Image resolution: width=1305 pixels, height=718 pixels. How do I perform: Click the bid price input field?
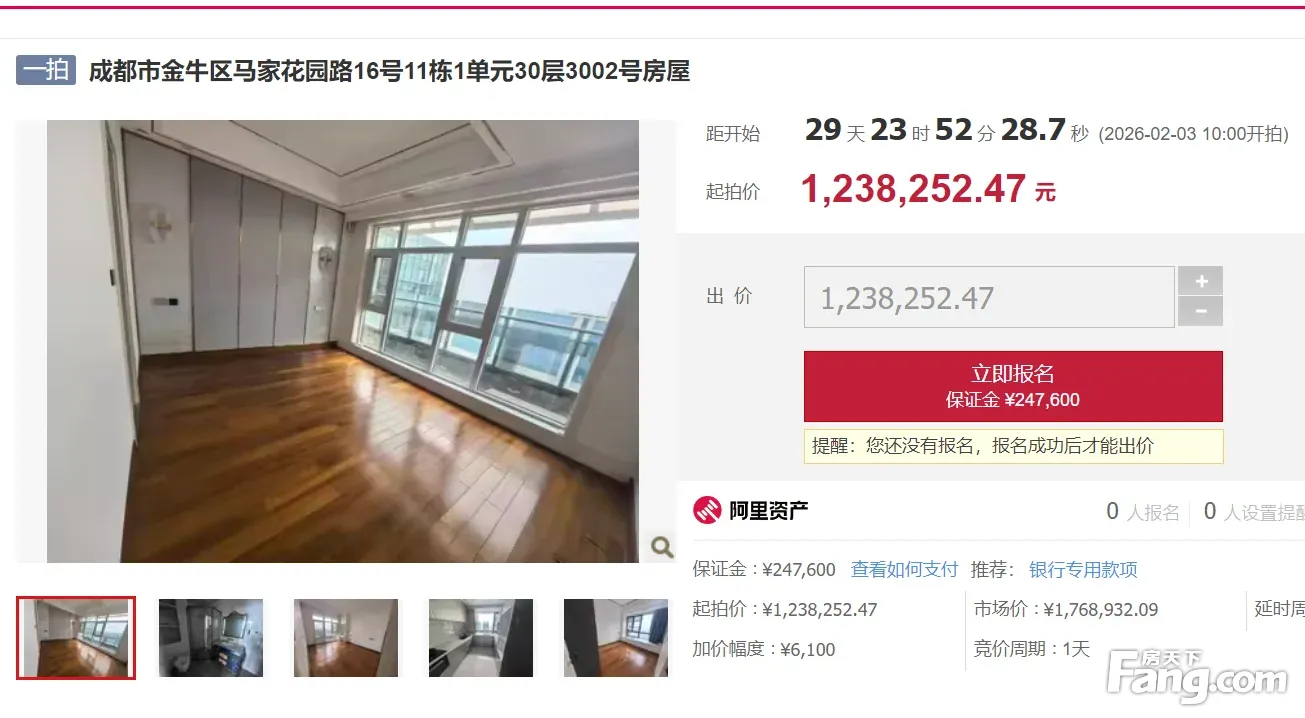point(989,297)
